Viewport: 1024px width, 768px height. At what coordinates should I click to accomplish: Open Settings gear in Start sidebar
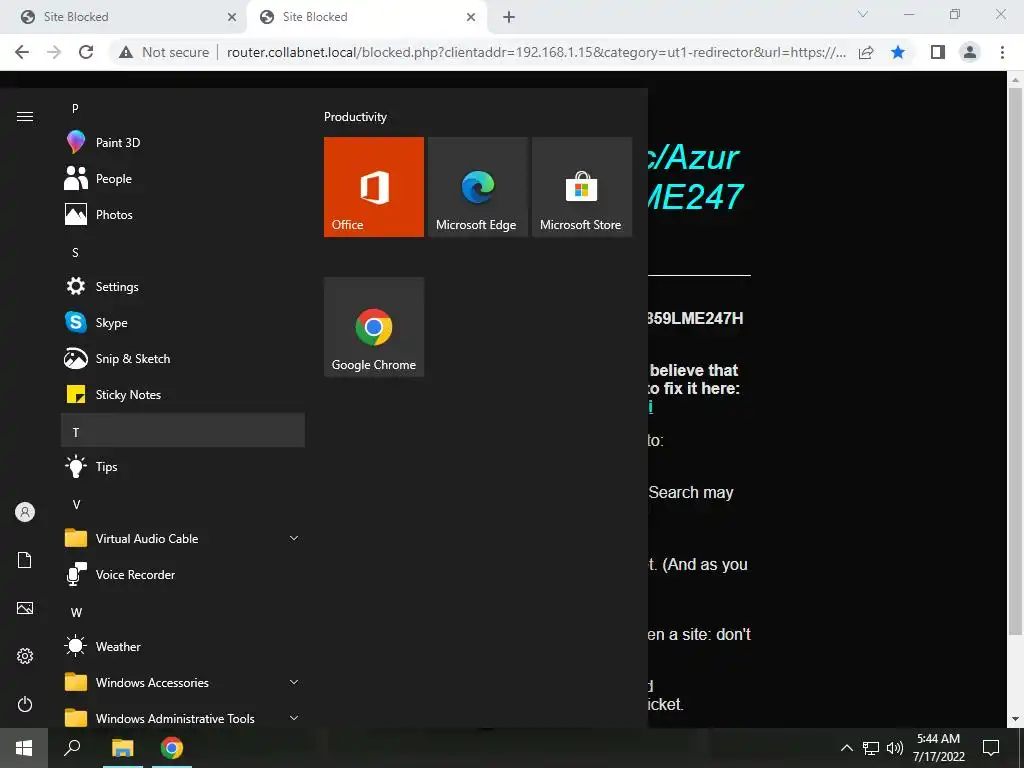tap(25, 656)
